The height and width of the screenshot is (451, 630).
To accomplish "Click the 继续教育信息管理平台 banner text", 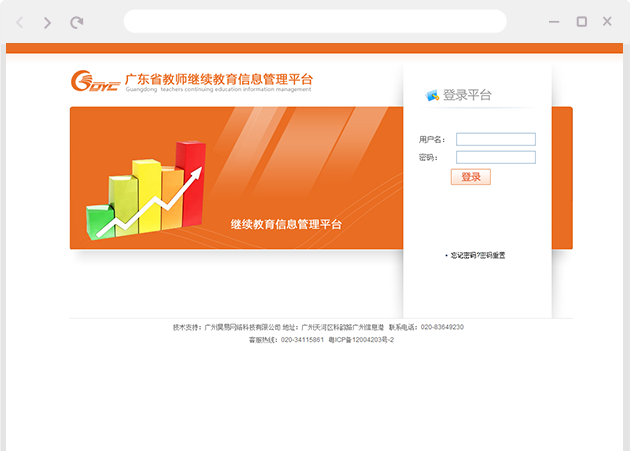I will pyautogui.click(x=286, y=224).
